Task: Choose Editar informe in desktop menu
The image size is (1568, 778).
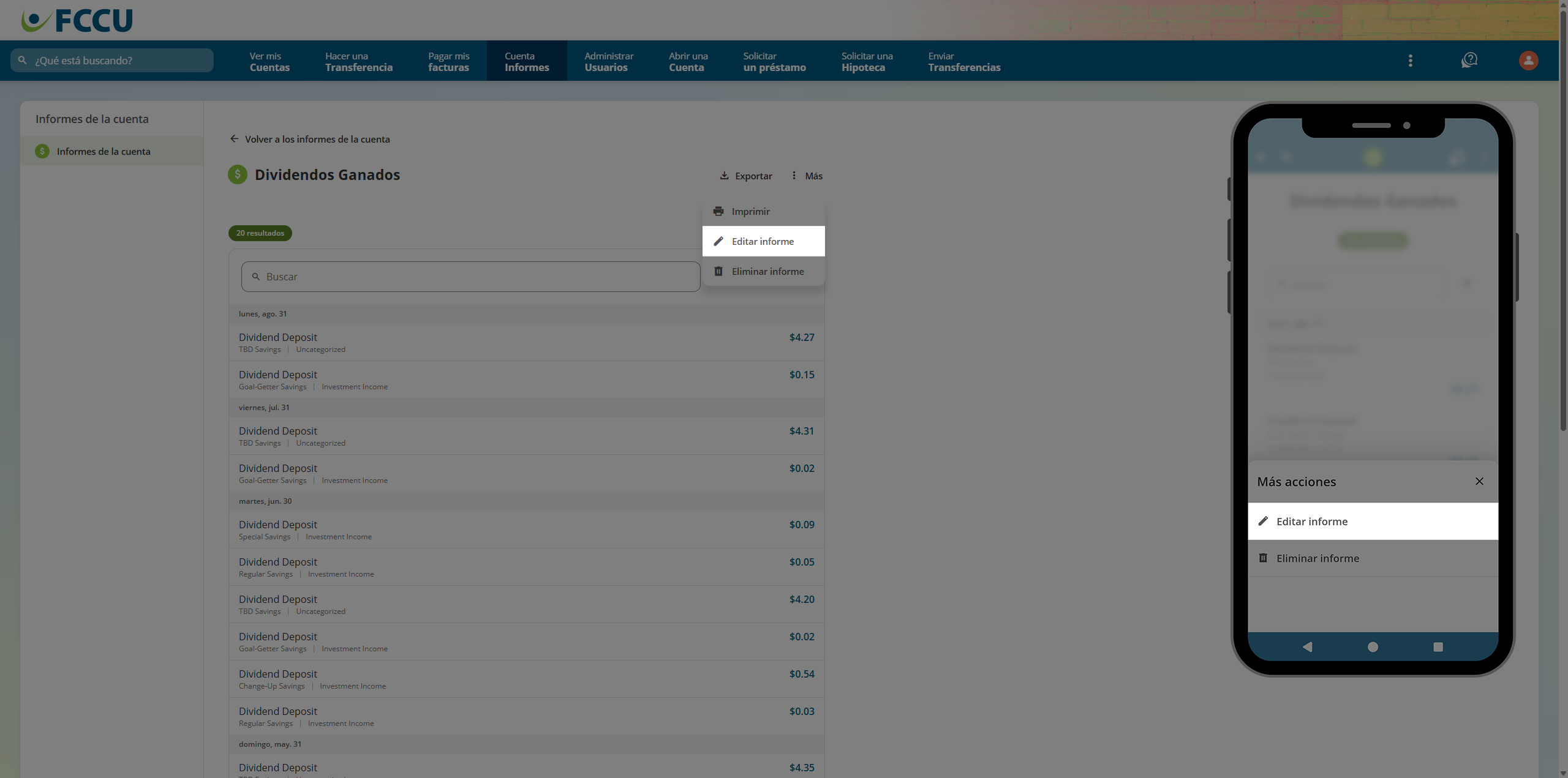Action: (x=763, y=241)
